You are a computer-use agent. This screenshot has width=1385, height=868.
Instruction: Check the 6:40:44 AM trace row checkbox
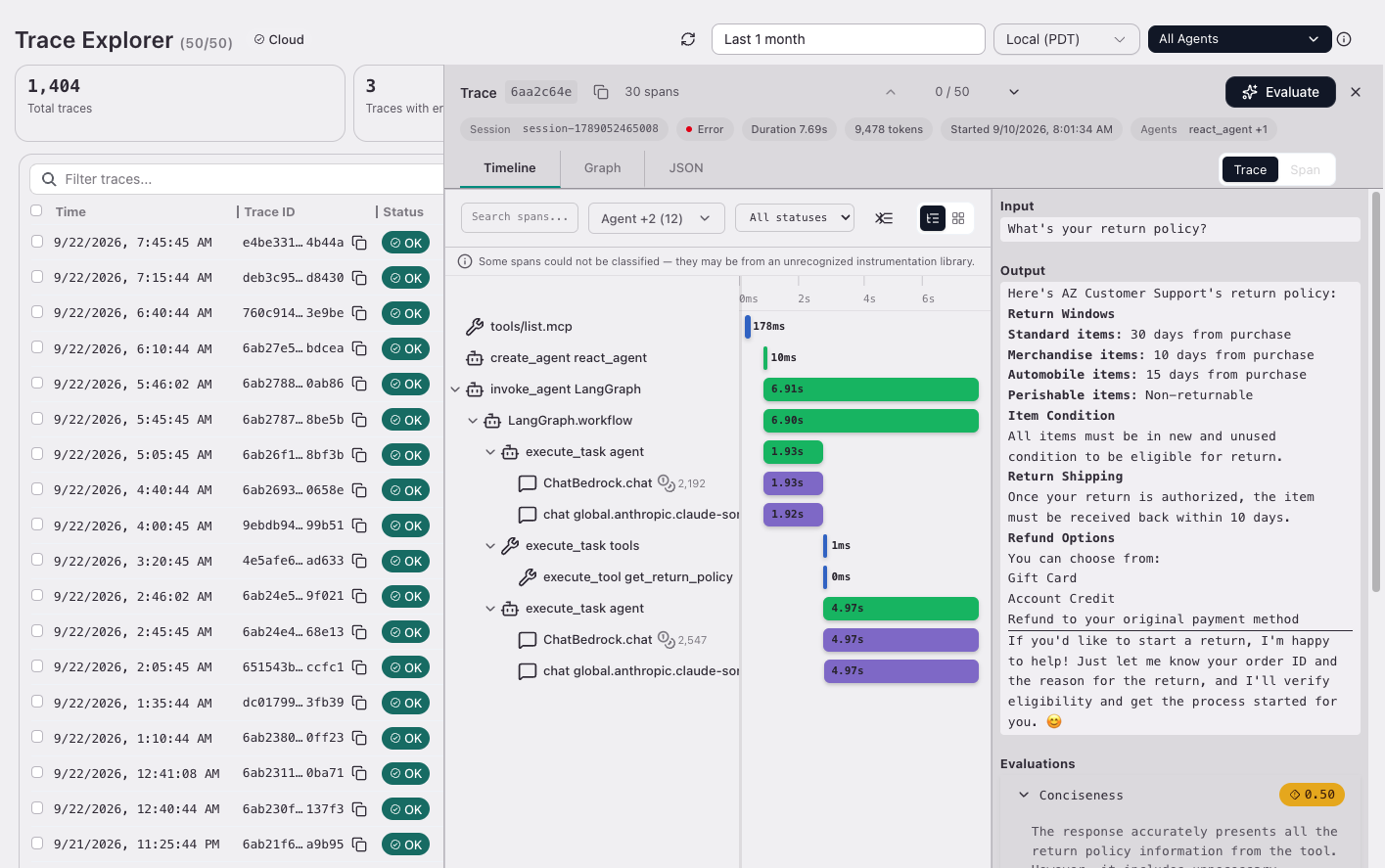(x=36, y=311)
